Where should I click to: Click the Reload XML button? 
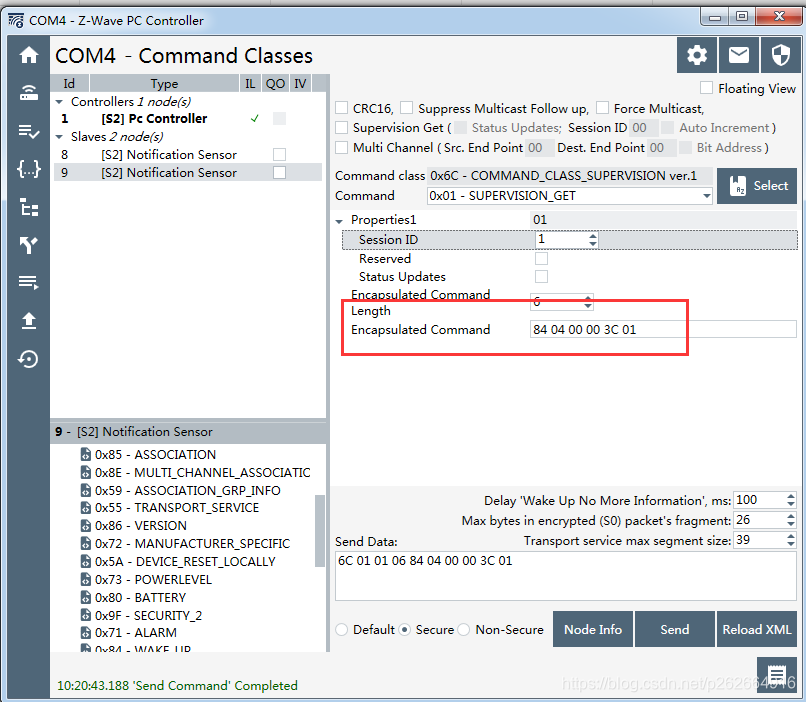[x=757, y=629]
